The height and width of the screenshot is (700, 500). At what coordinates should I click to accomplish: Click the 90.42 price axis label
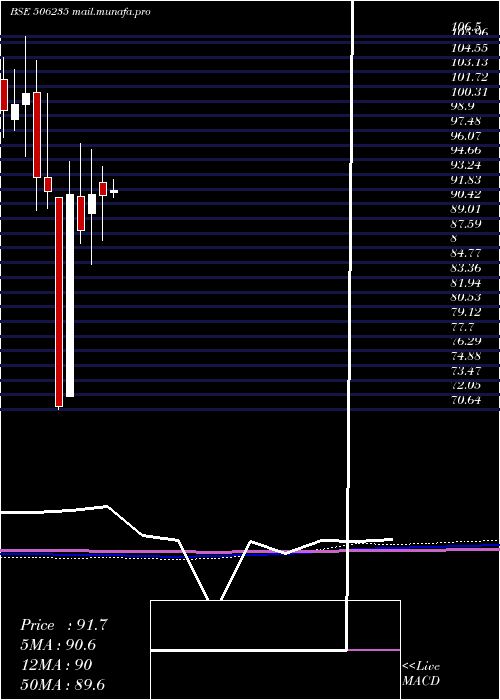point(467,194)
